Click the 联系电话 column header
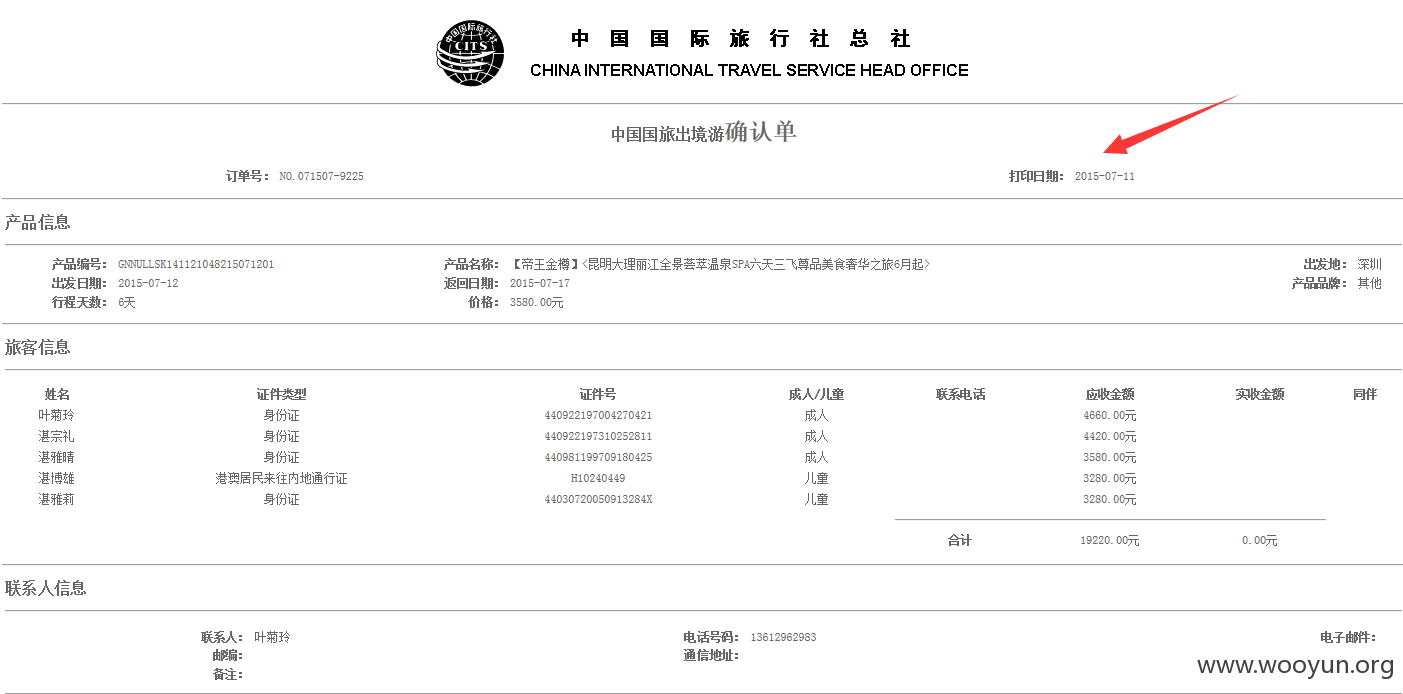The height and width of the screenshot is (694, 1403). (x=961, y=394)
